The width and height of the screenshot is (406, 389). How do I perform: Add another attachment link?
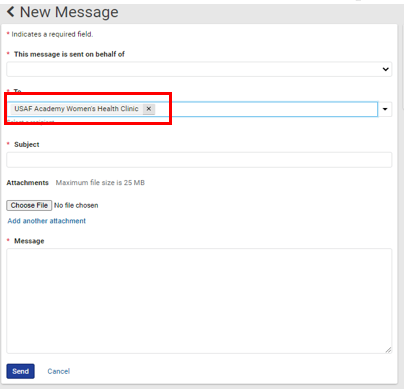(47, 221)
